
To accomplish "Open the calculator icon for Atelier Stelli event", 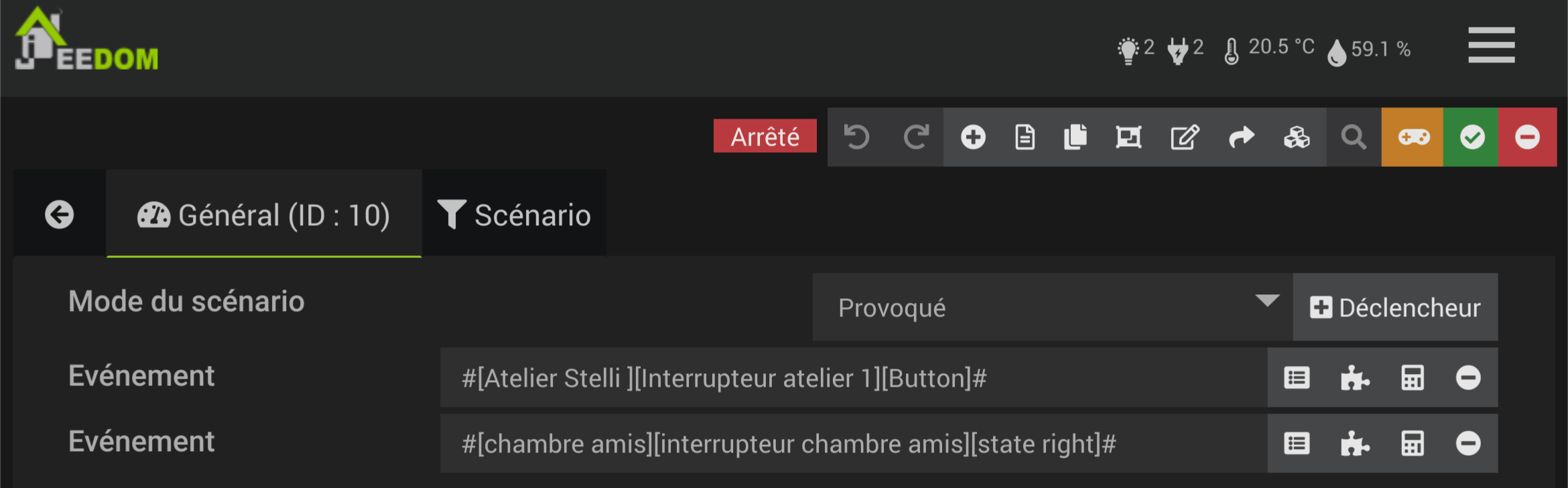I will pos(1412,378).
